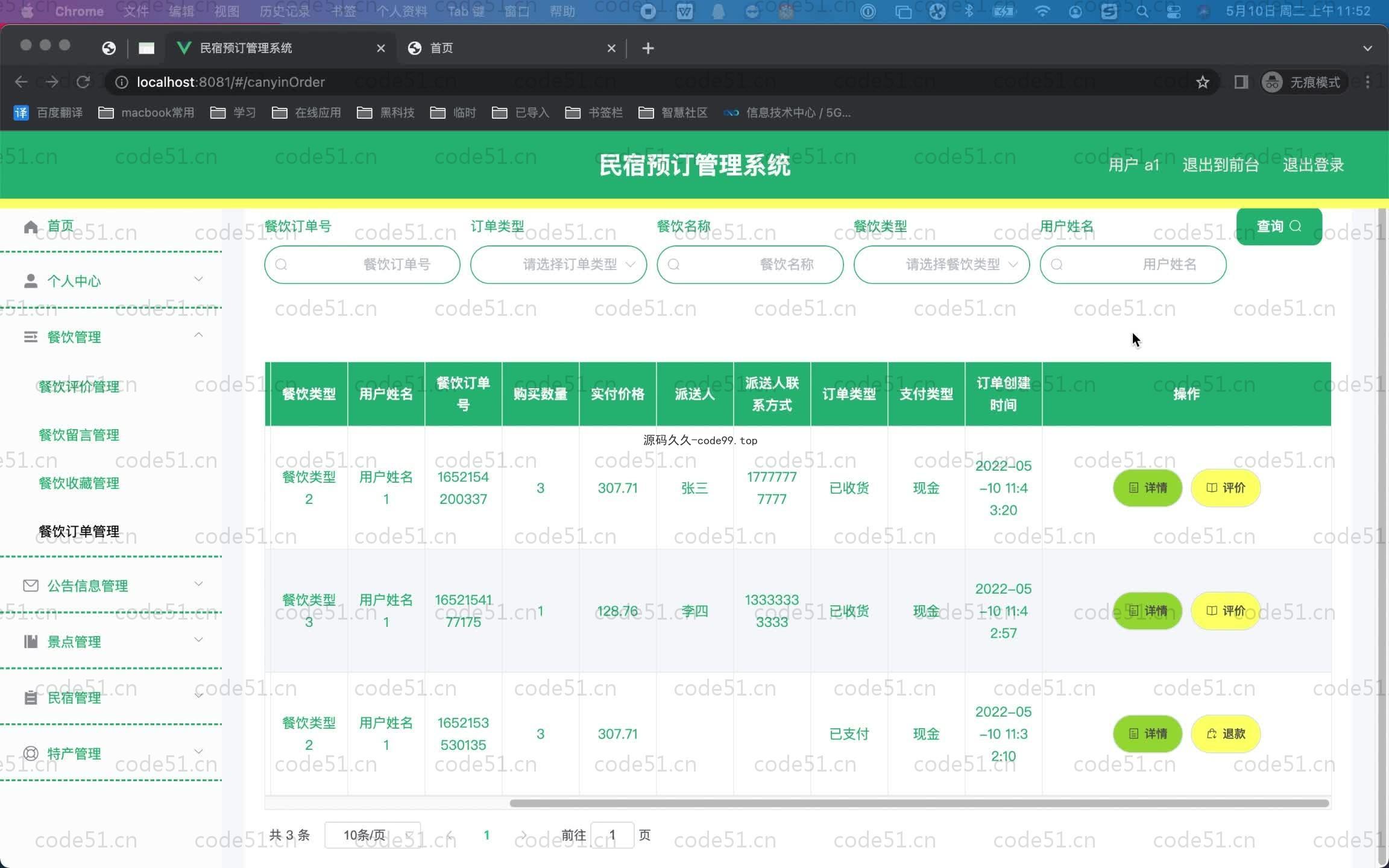The height and width of the screenshot is (868, 1389).
Task: Expand 公告信息管理 sidebar chevron
Action: [x=198, y=583]
